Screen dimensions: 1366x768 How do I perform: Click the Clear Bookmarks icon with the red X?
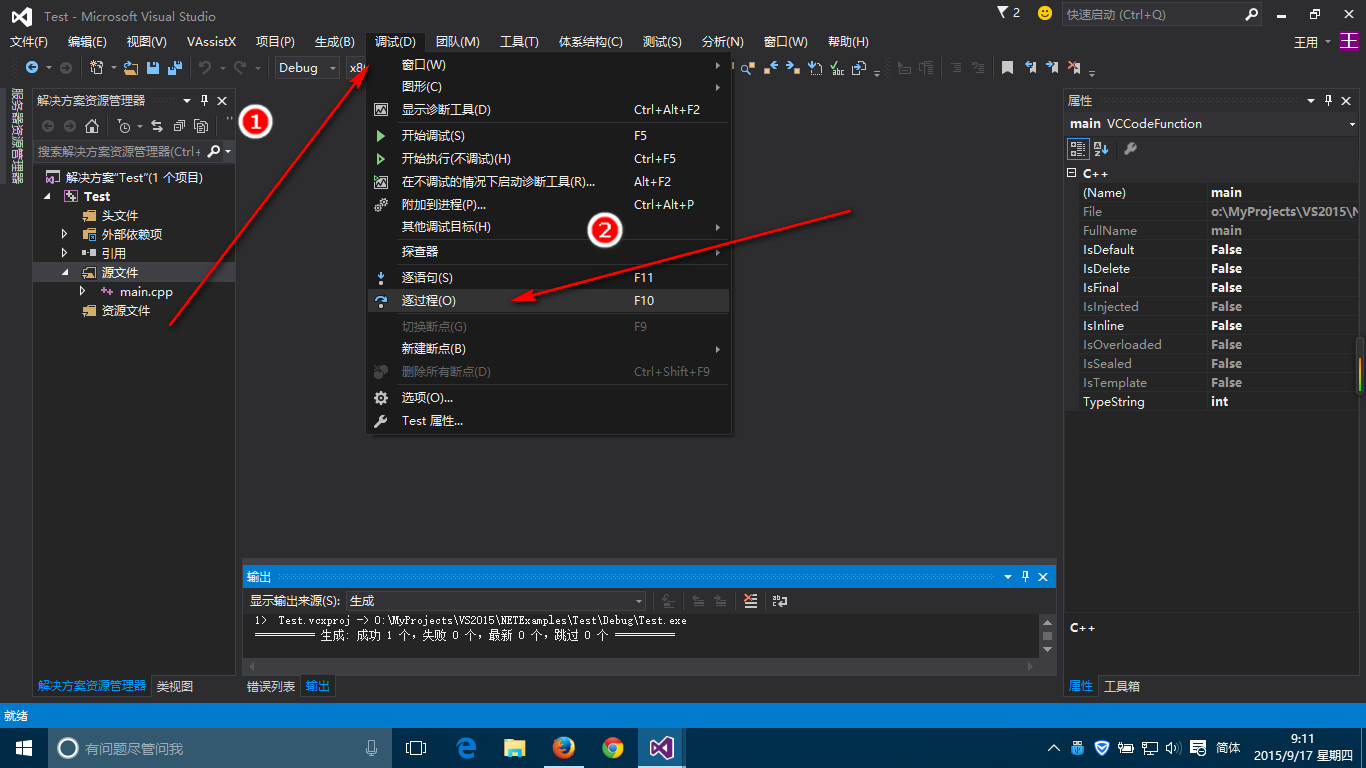tap(1074, 68)
